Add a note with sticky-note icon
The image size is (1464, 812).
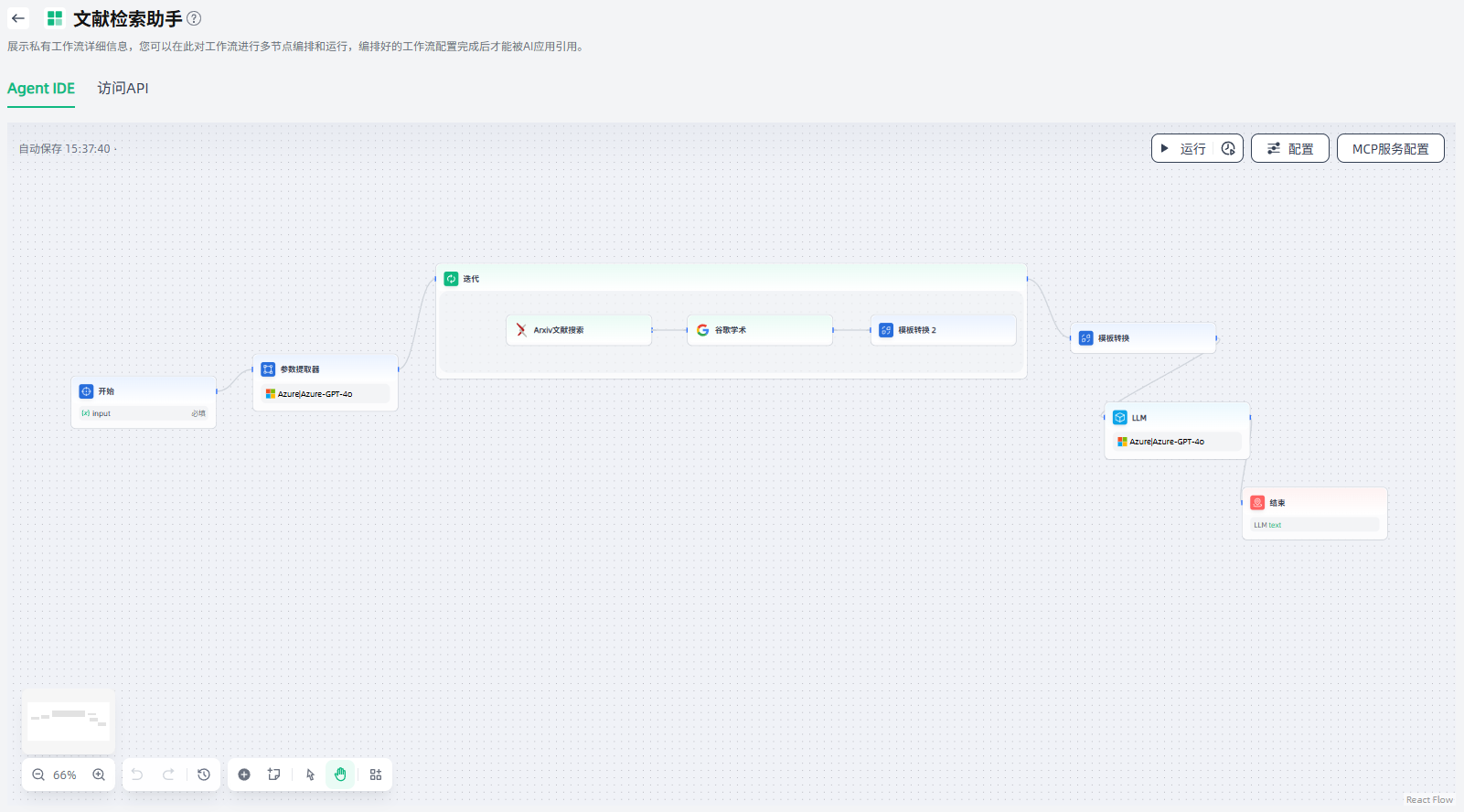(273, 775)
